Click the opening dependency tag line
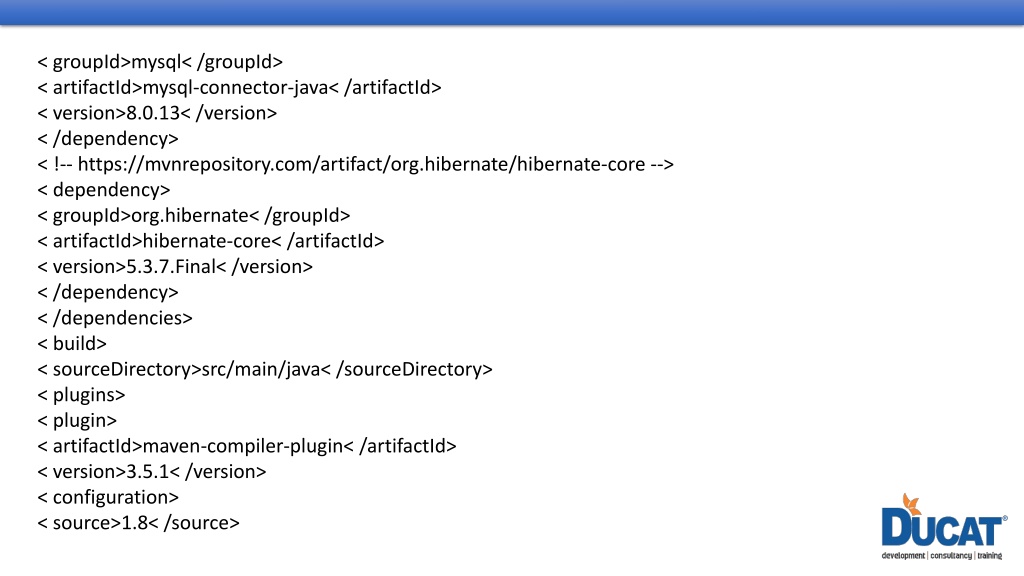The image size is (1024, 576). [104, 190]
